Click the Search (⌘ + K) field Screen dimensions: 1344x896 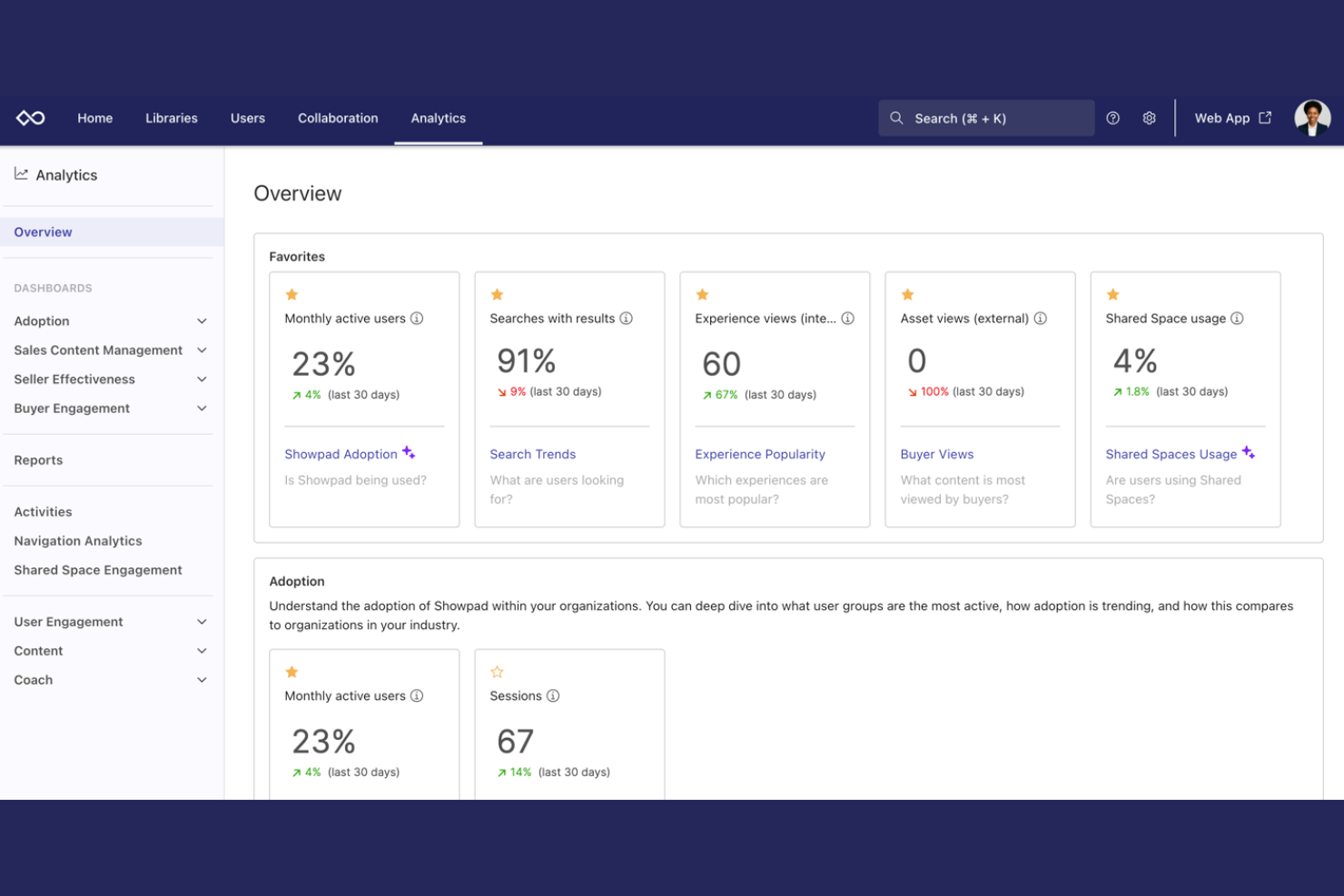click(x=986, y=118)
